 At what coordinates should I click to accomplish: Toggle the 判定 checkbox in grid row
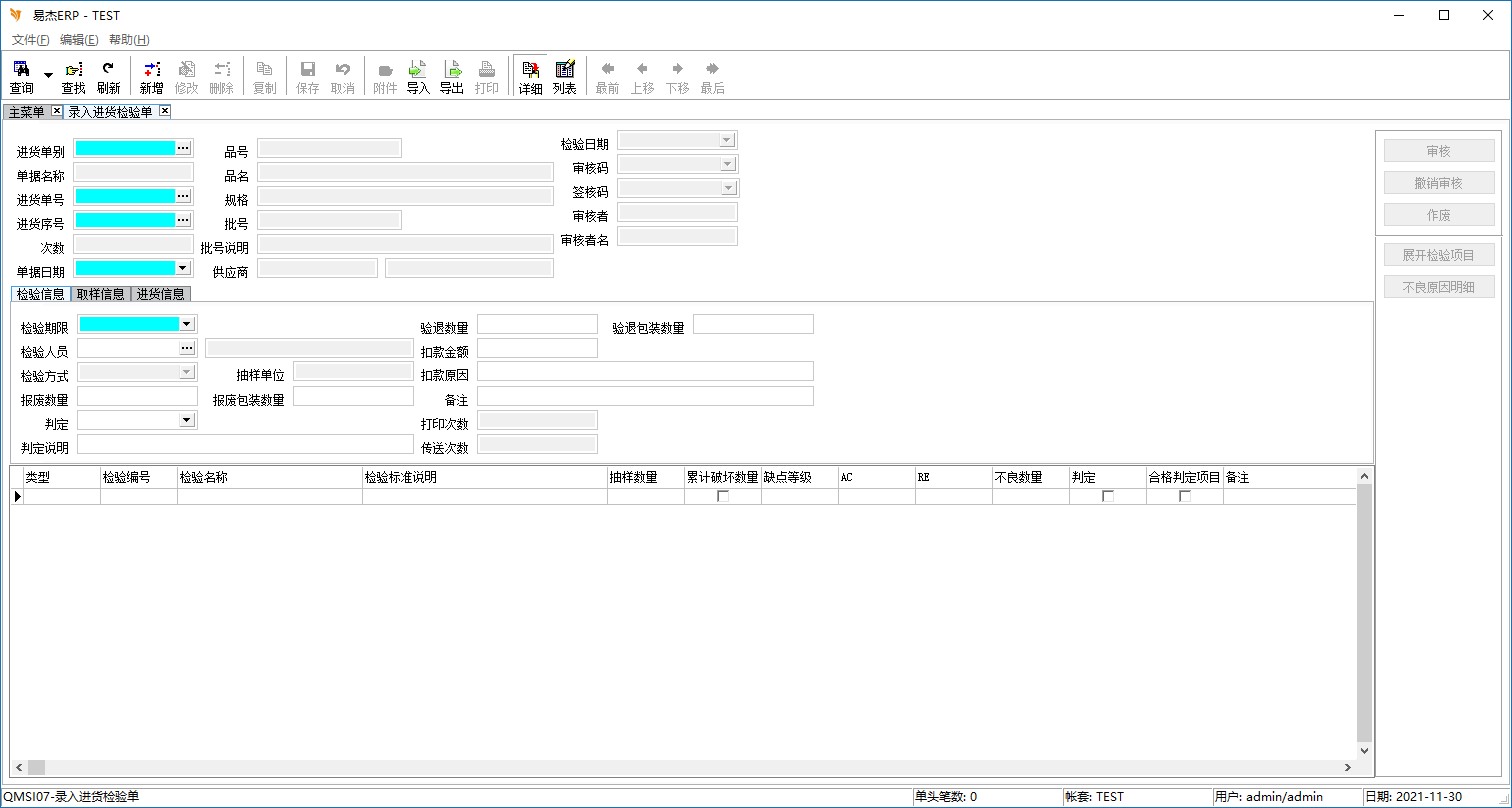(x=1108, y=496)
